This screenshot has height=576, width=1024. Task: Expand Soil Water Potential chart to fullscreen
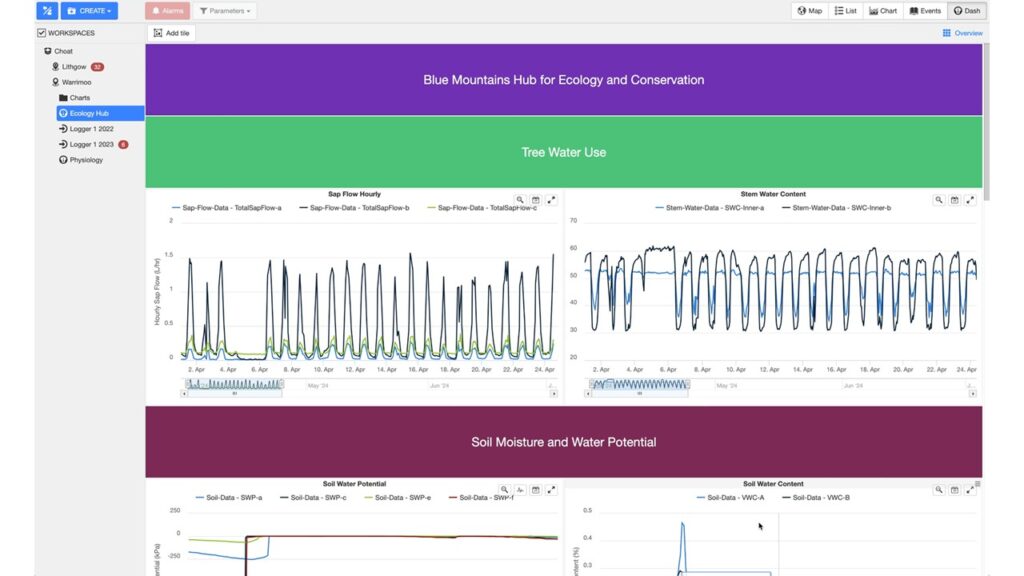(x=551, y=490)
